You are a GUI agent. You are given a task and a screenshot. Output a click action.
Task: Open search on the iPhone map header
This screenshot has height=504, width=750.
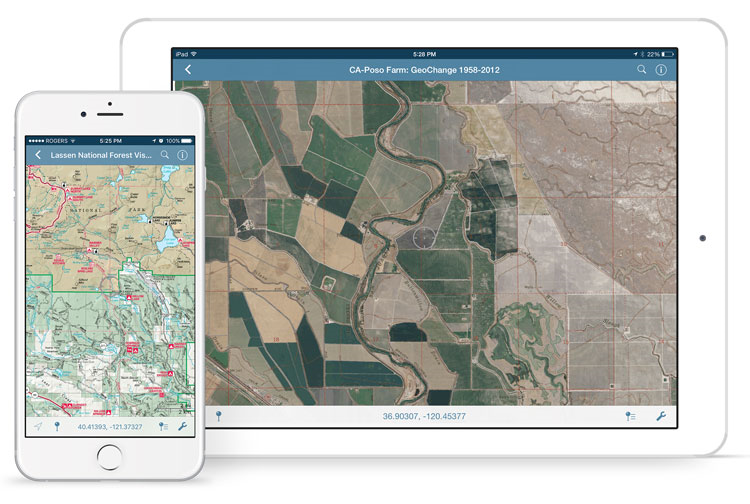(165, 156)
